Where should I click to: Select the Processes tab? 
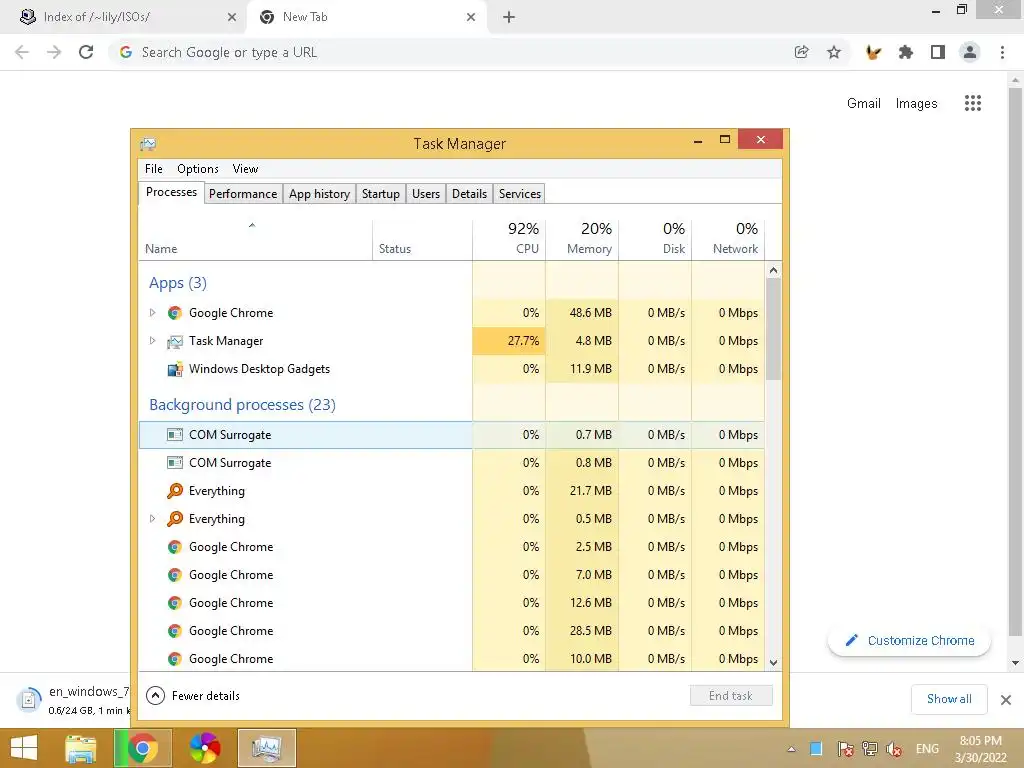click(x=171, y=192)
